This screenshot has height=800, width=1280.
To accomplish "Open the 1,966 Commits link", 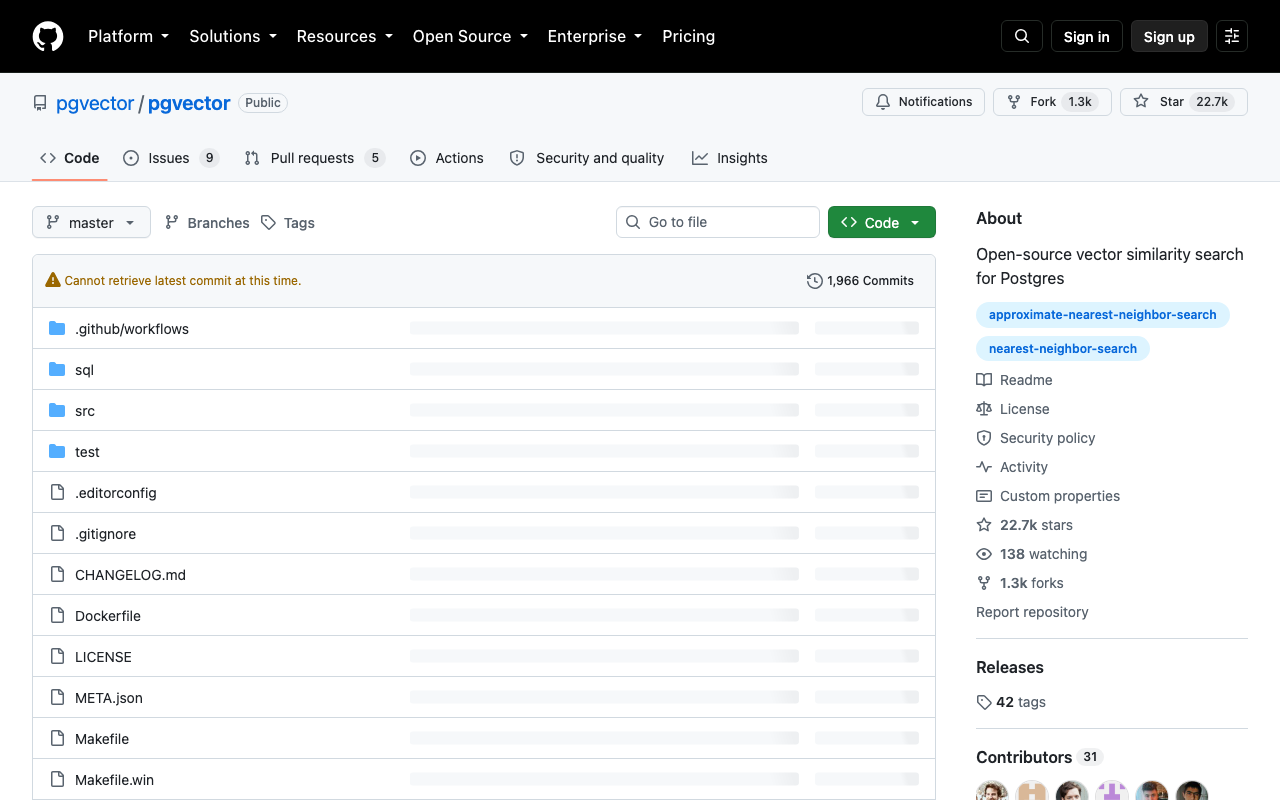I will tap(860, 281).
